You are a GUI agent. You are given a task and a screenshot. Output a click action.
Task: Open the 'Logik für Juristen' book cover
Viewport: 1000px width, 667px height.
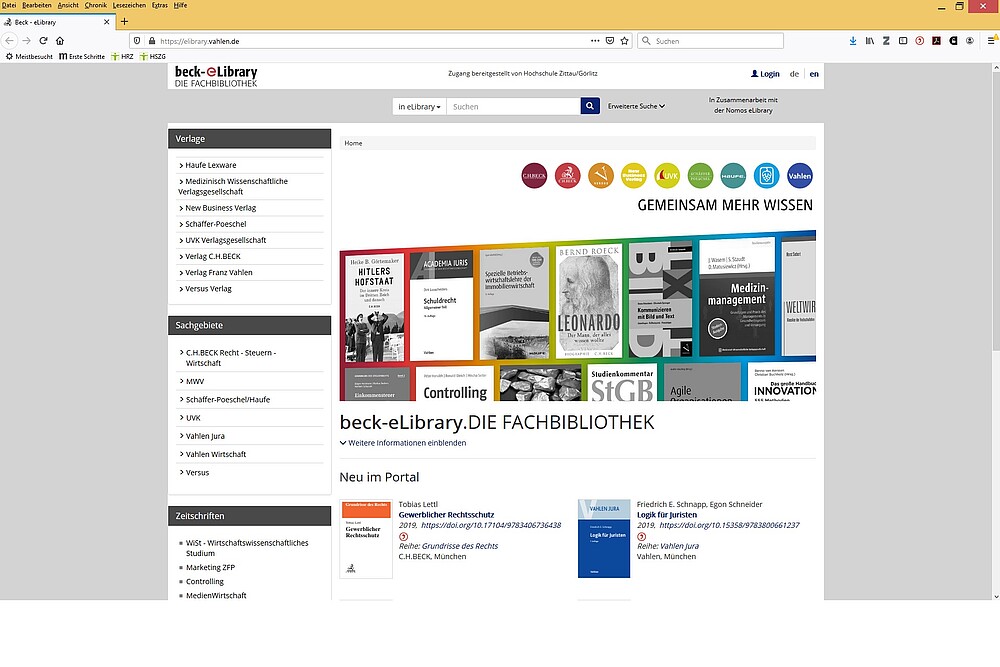point(604,538)
